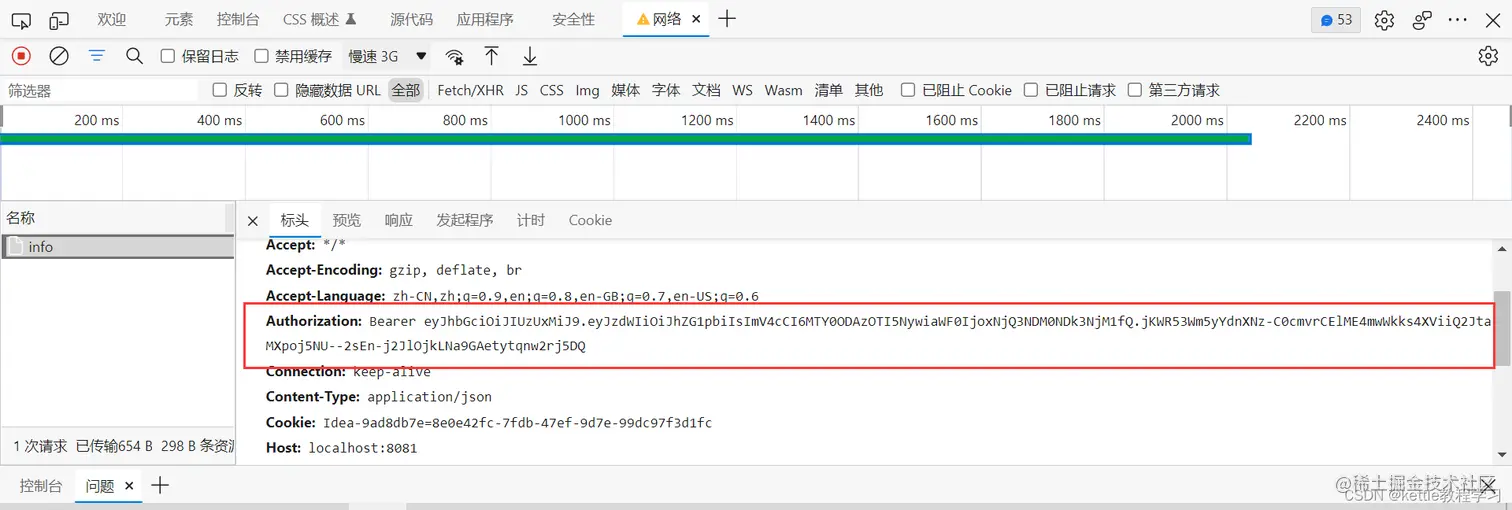Screen dimensions: 1512x510
Task: Open the customize and control DevTools icon
Action: point(1422,19)
